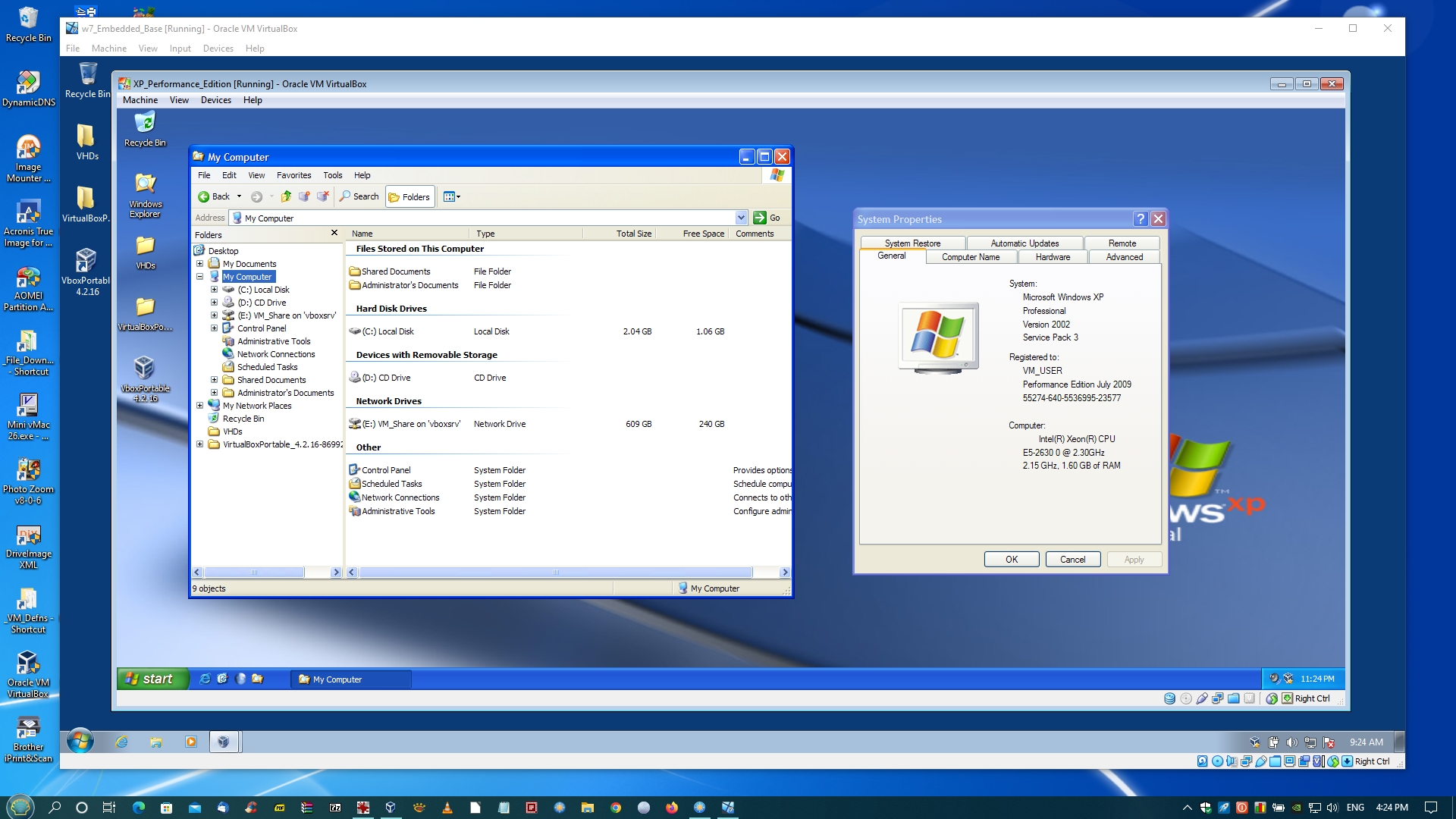Screen dimensions: 1456x819
Task: Switch to Hardware tab
Action: click(x=1053, y=257)
